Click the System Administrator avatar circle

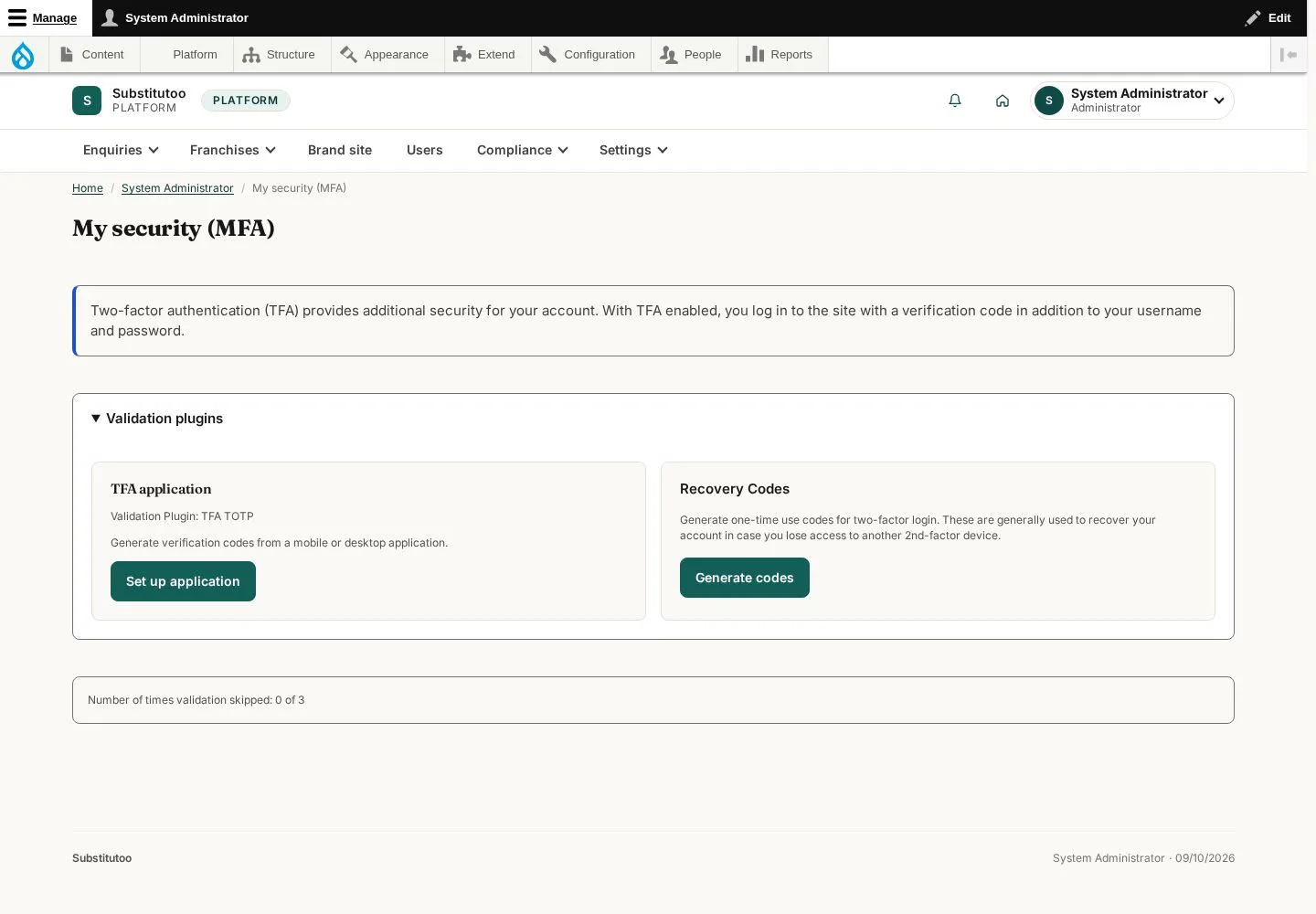1049,101
